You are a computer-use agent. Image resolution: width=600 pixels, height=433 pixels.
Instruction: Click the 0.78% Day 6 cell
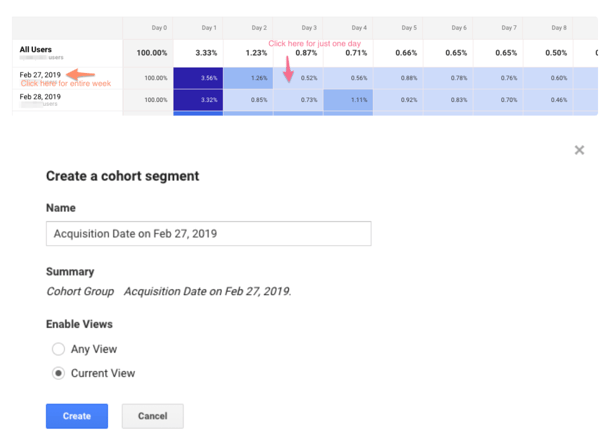point(448,78)
